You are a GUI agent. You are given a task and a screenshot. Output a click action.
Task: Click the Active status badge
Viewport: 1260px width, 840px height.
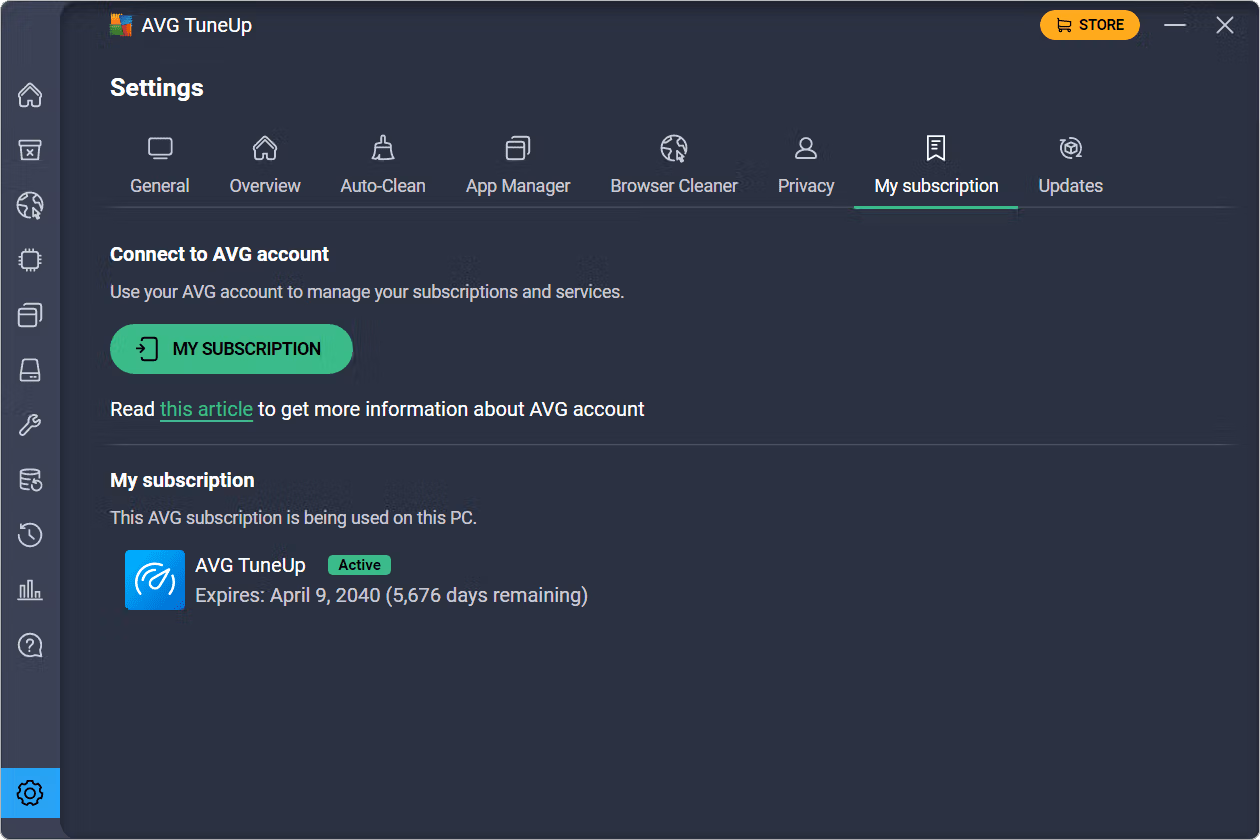[359, 565]
